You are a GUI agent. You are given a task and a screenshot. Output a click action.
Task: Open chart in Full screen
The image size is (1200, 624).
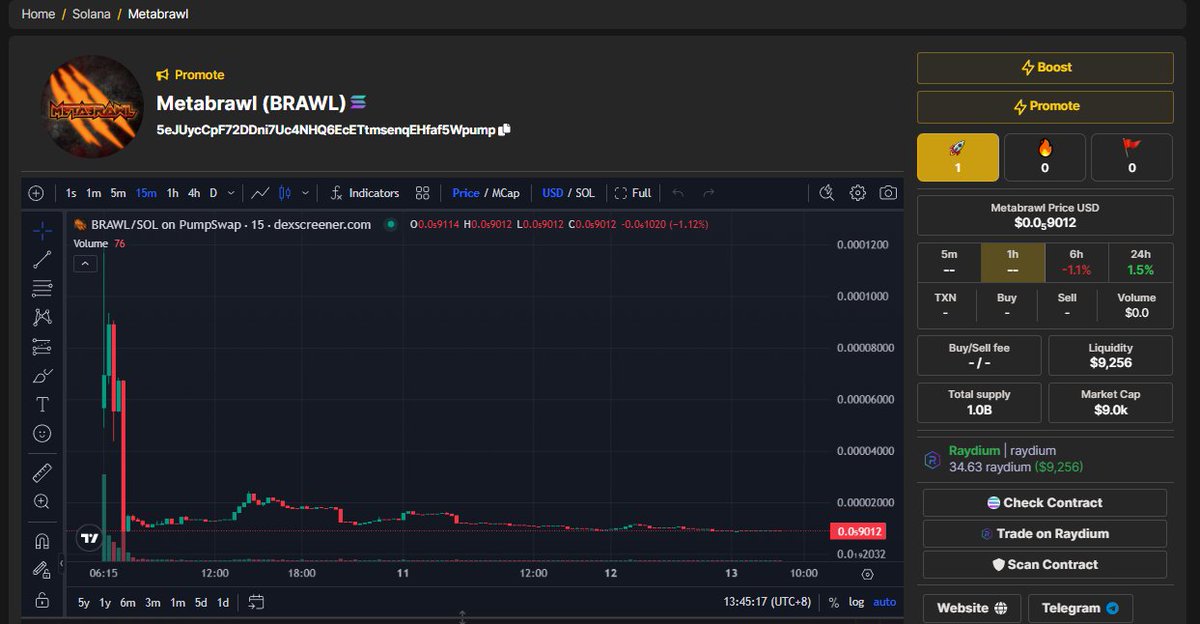(633, 193)
